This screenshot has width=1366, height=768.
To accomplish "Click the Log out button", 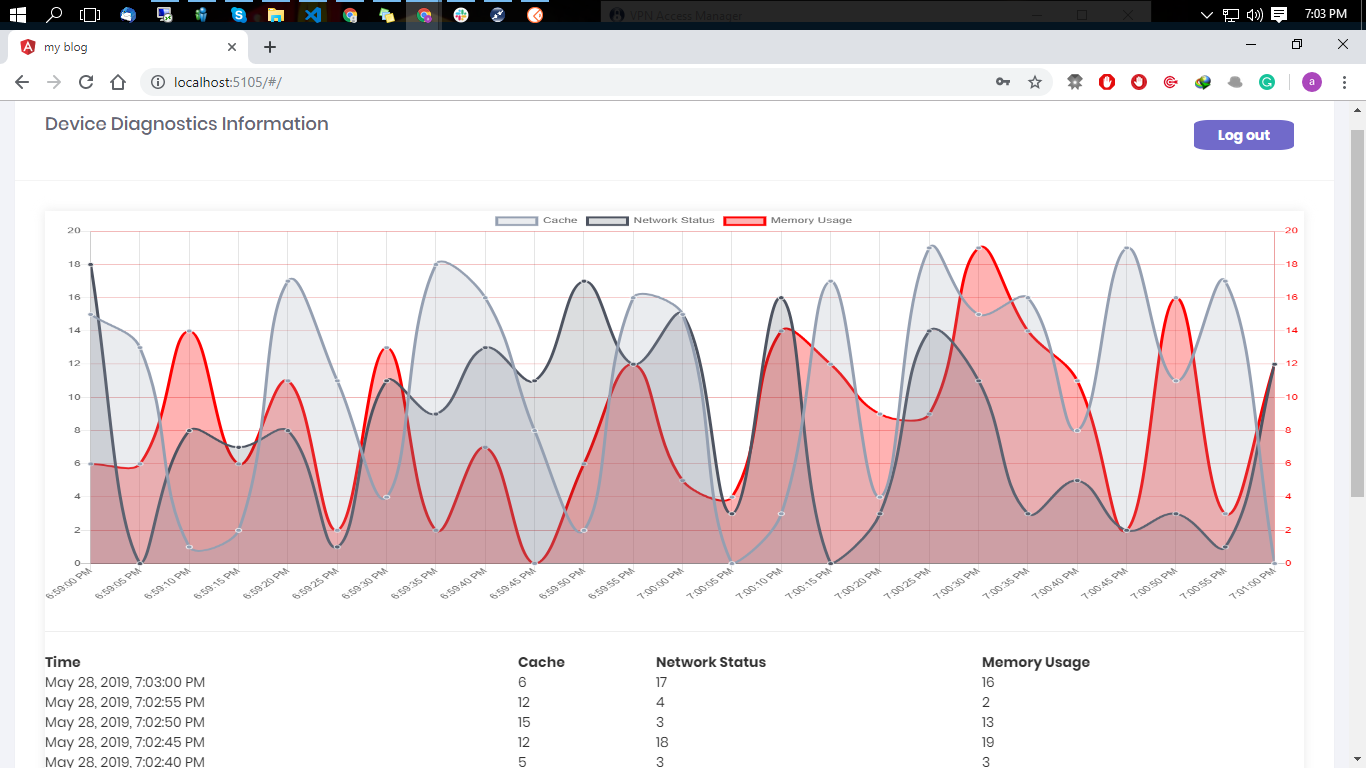I will pos(1243,135).
